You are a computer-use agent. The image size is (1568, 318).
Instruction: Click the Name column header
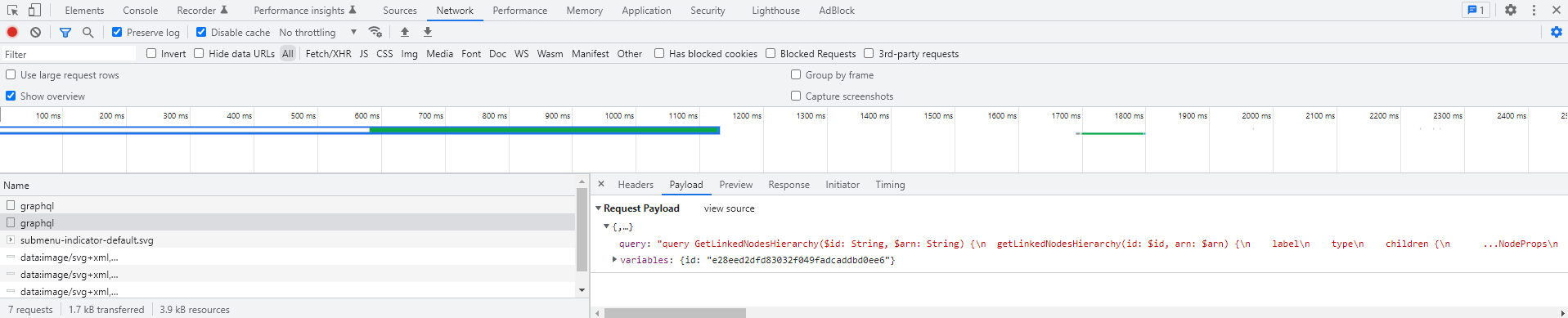[x=288, y=186]
